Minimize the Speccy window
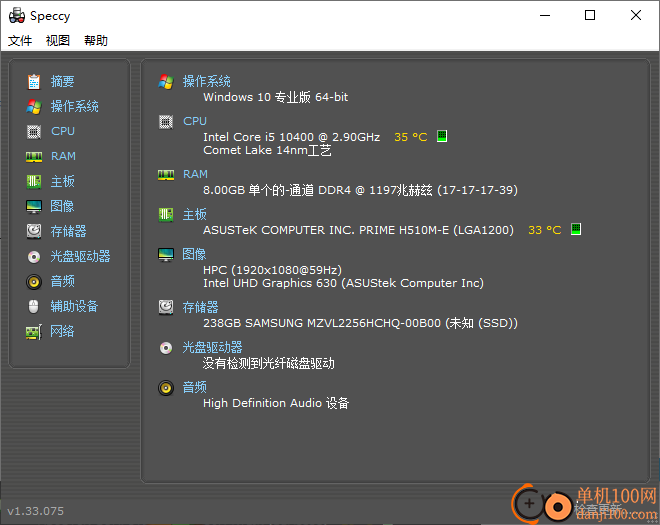This screenshot has width=660, height=525. click(545, 16)
